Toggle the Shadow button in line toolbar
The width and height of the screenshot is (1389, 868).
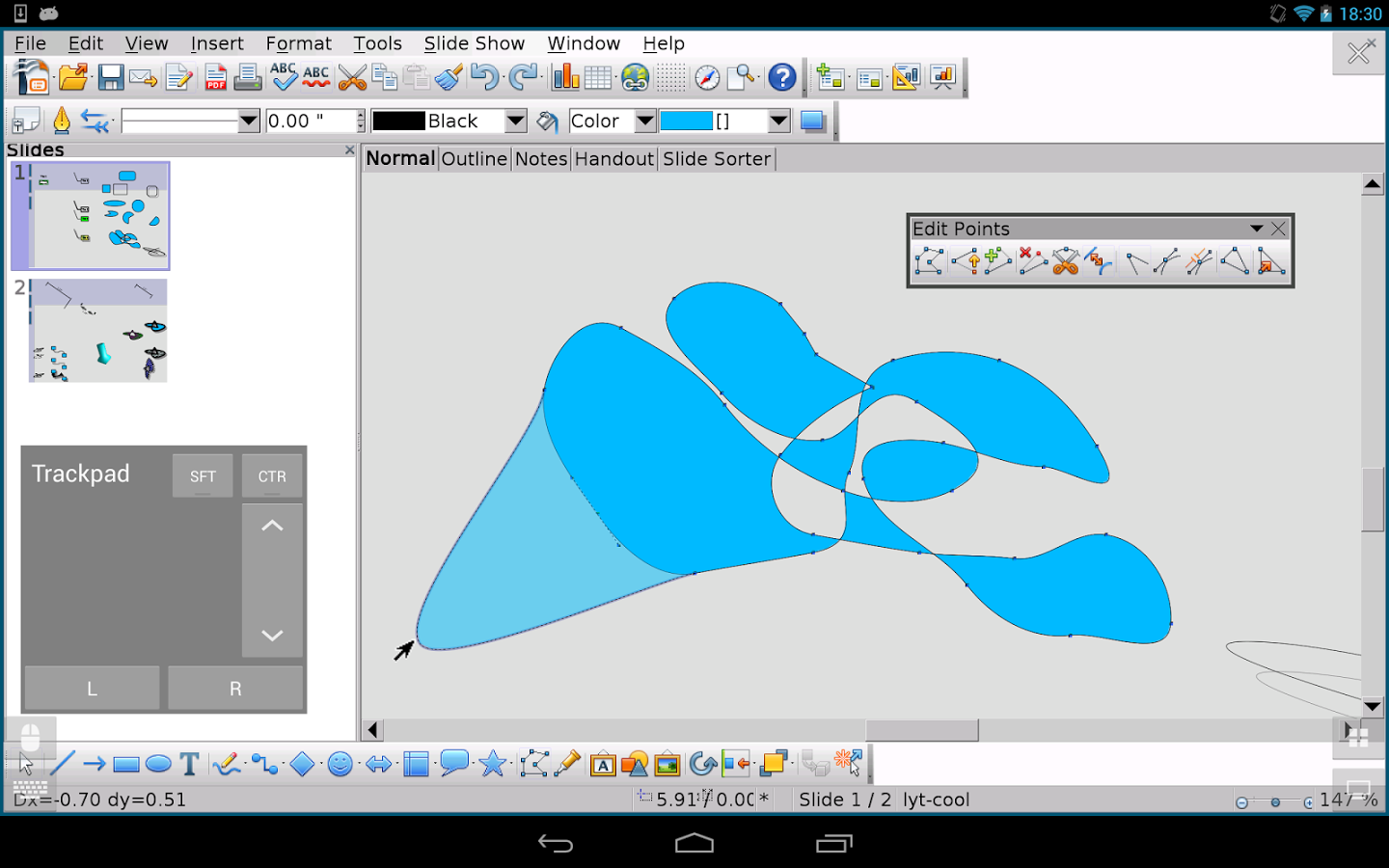(813, 122)
